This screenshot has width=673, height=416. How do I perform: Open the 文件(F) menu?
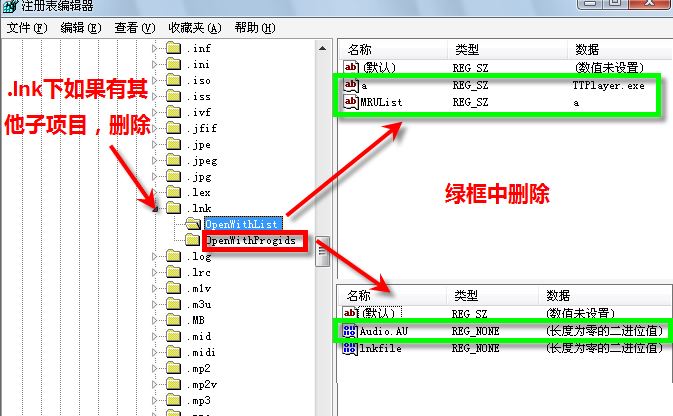tap(27, 28)
